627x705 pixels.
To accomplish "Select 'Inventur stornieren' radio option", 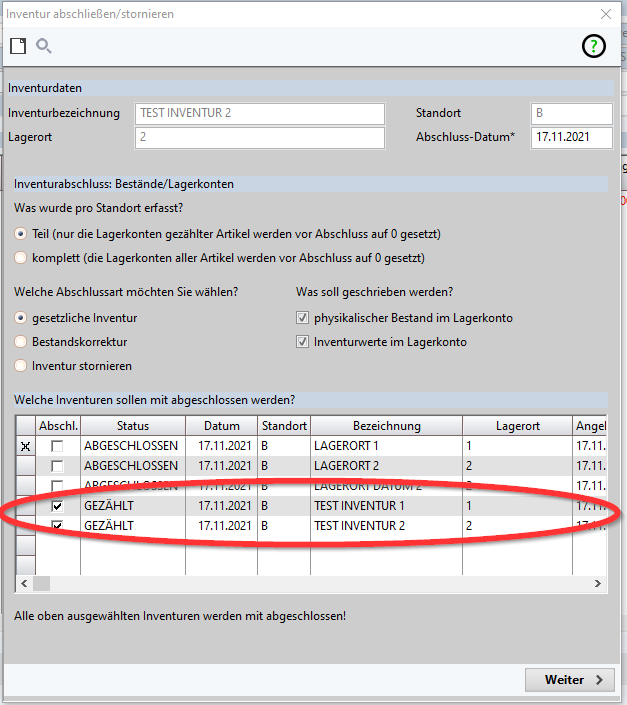I will (x=21, y=366).
